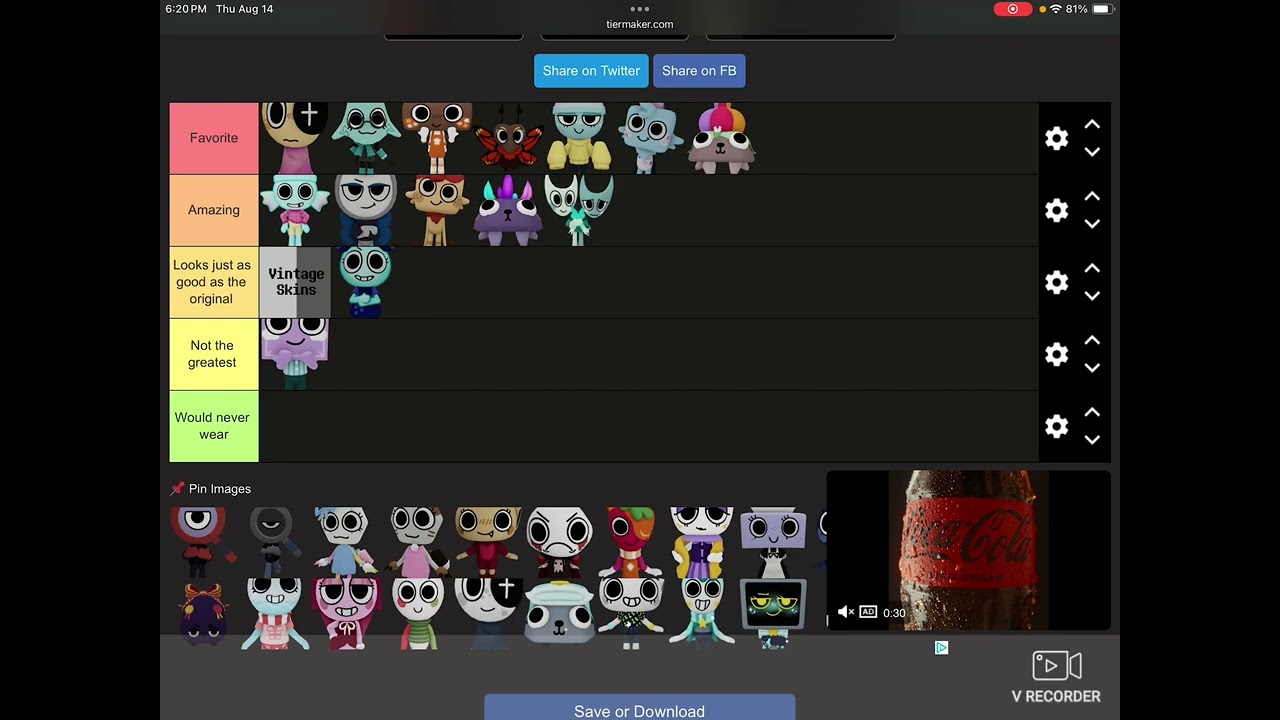The width and height of the screenshot is (1280, 720).
Task: Select the twin white-teal characters in Amazing tier
Action: (579, 210)
